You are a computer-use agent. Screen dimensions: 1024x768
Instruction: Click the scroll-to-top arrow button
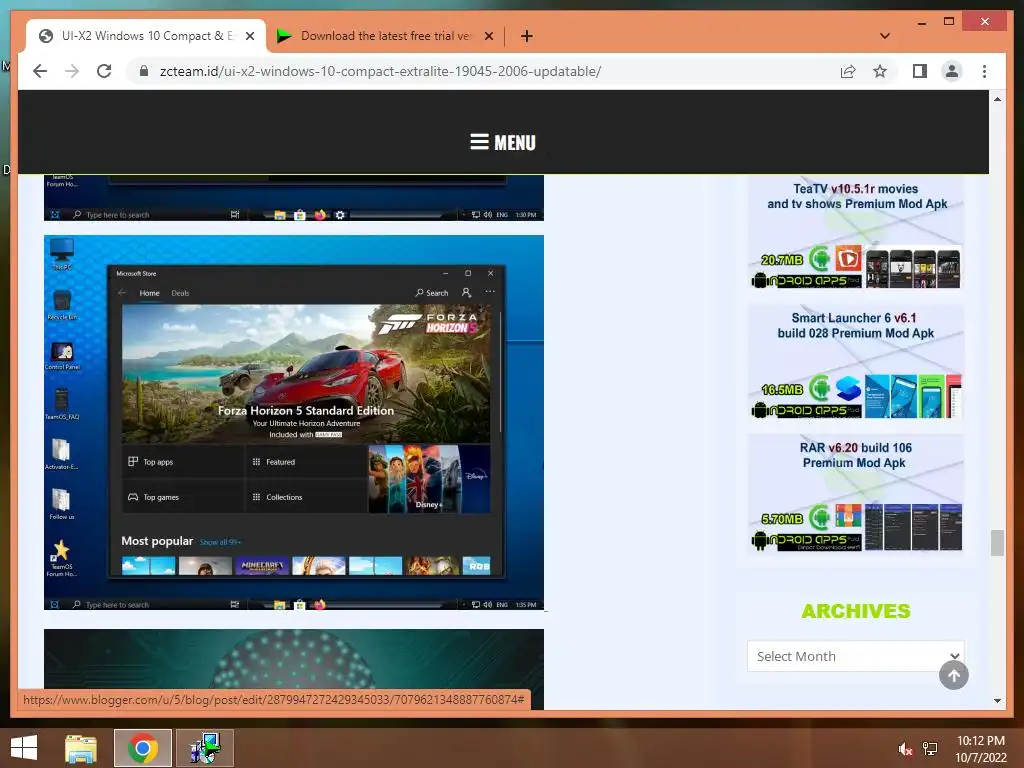click(953, 675)
